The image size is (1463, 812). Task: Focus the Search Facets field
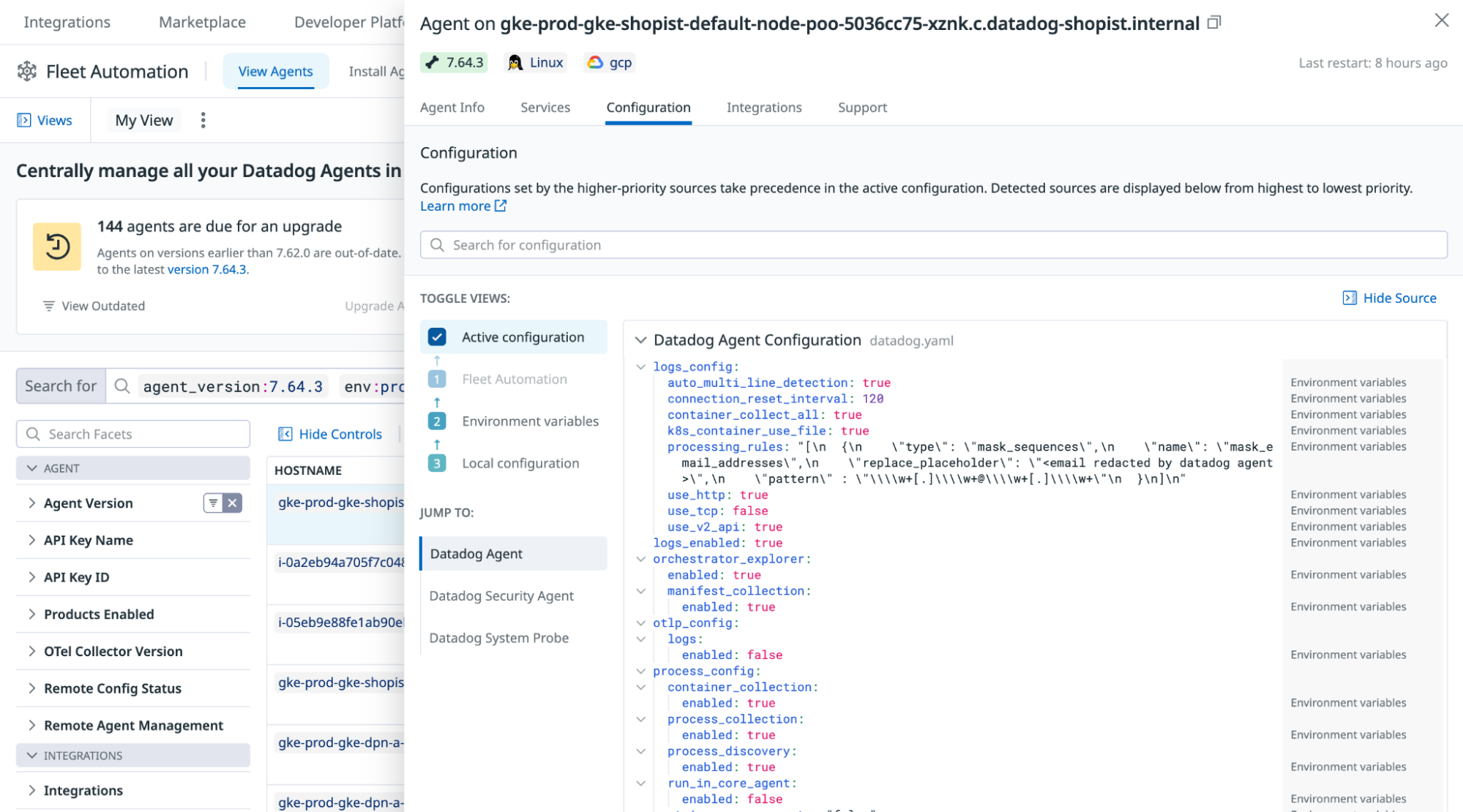click(133, 434)
